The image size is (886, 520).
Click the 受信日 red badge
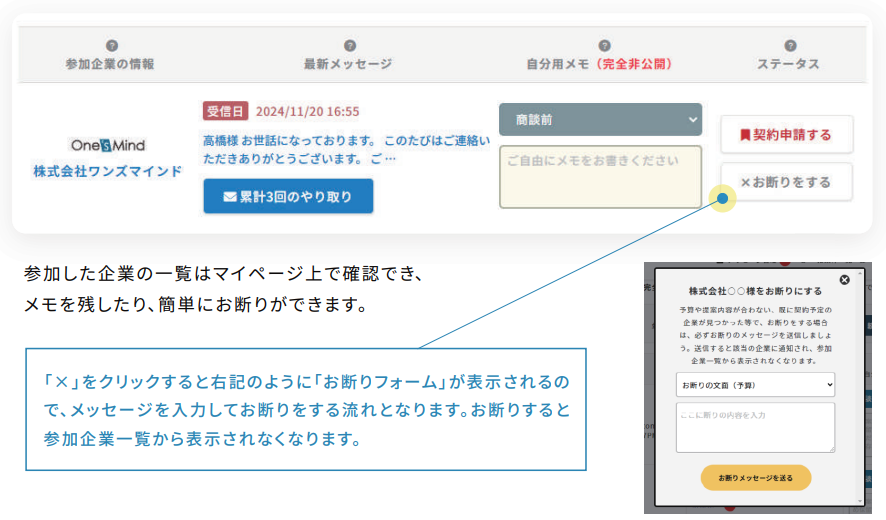(225, 111)
